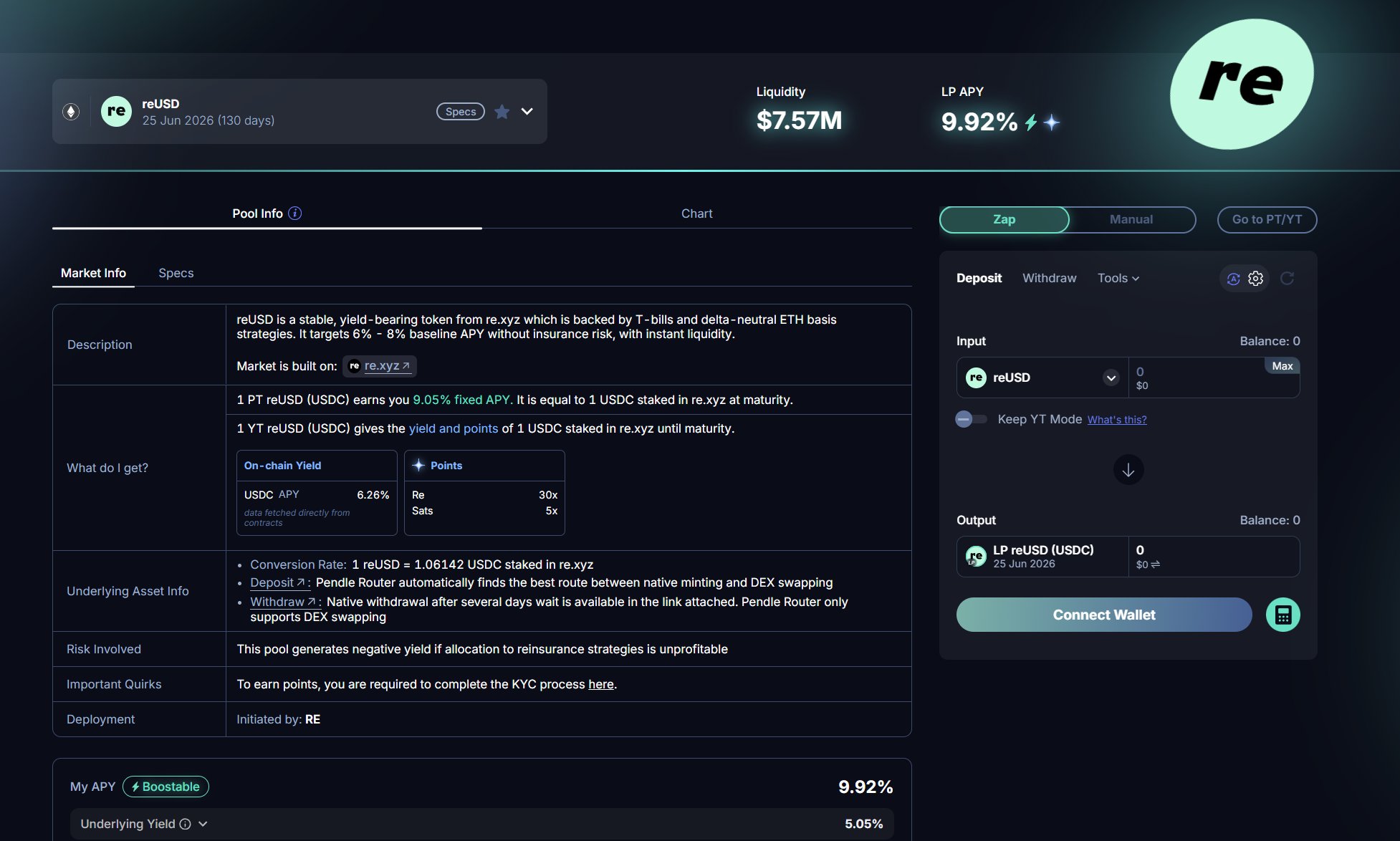
Task: Open the Tools dropdown menu
Action: [1118, 278]
